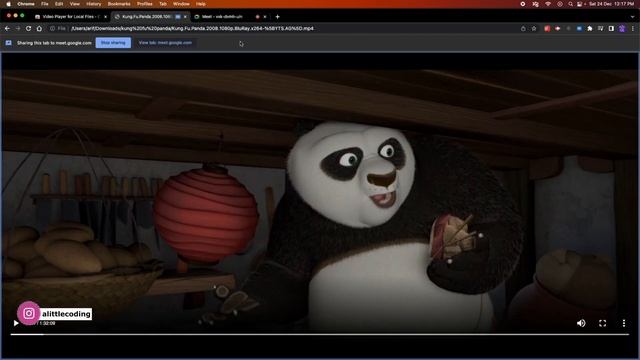This screenshot has height=360, width=640.
Task: Seek on the video progress bar
Action: click(320, 334)
